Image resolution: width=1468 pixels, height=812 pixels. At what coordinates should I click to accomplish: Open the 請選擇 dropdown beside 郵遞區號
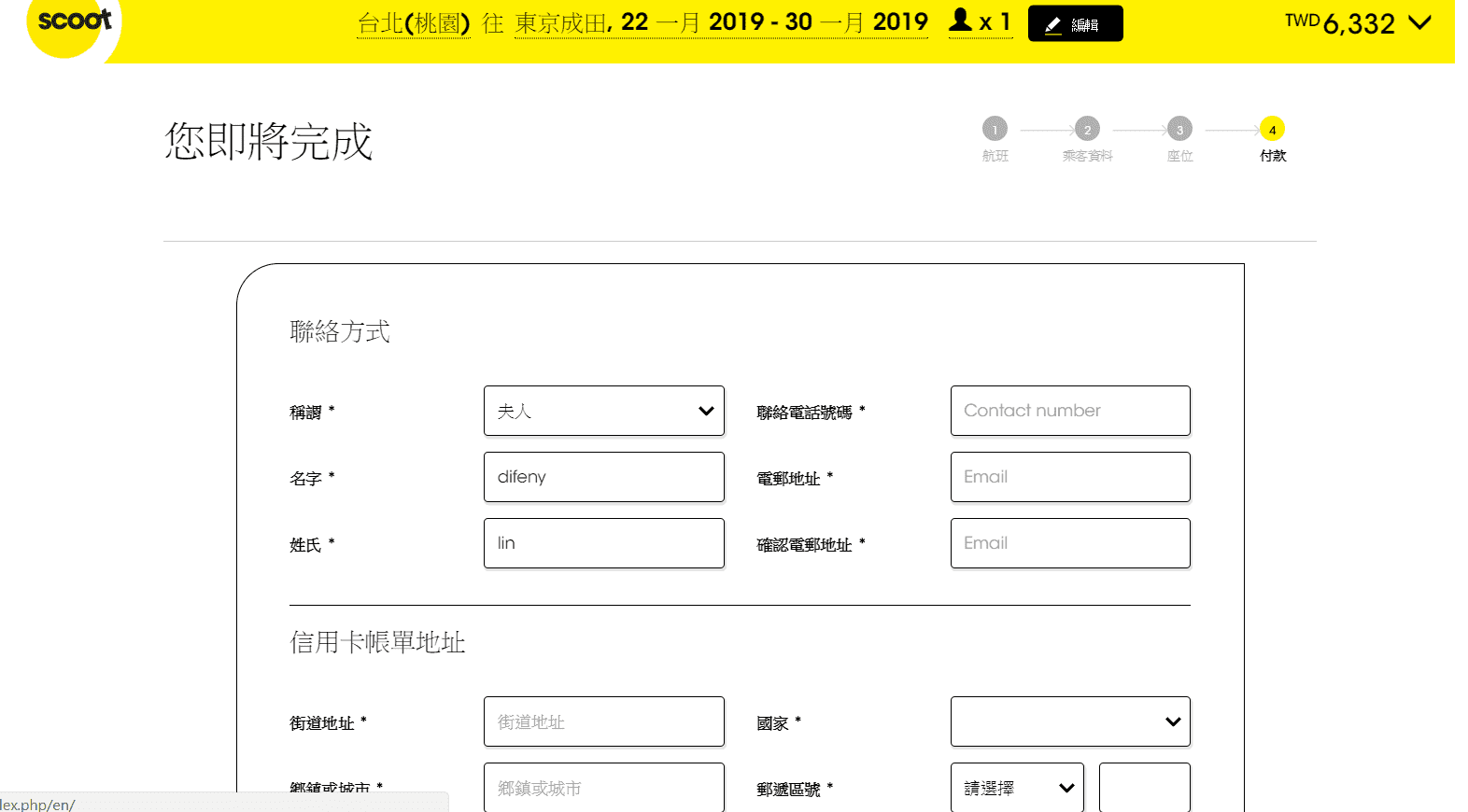click(1017, 787)
